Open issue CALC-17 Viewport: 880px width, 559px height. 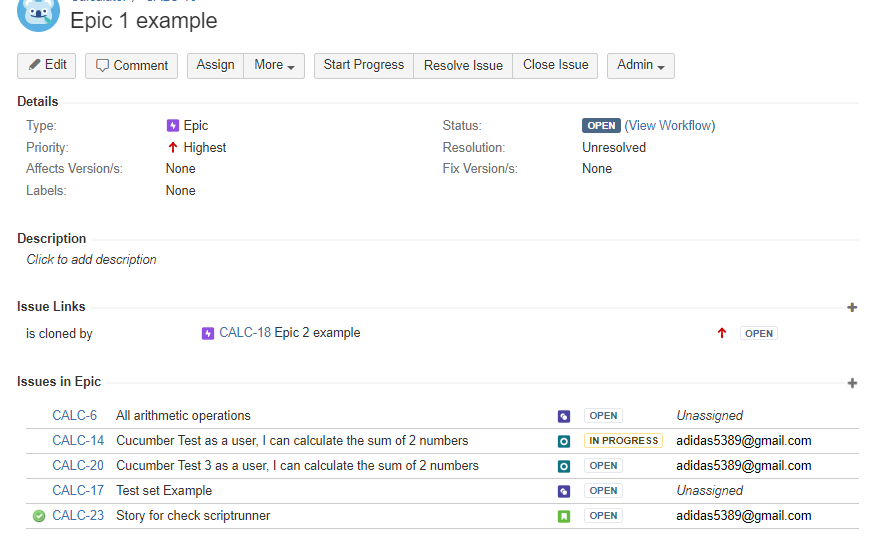pyautogui.click(x=78, y=491)
